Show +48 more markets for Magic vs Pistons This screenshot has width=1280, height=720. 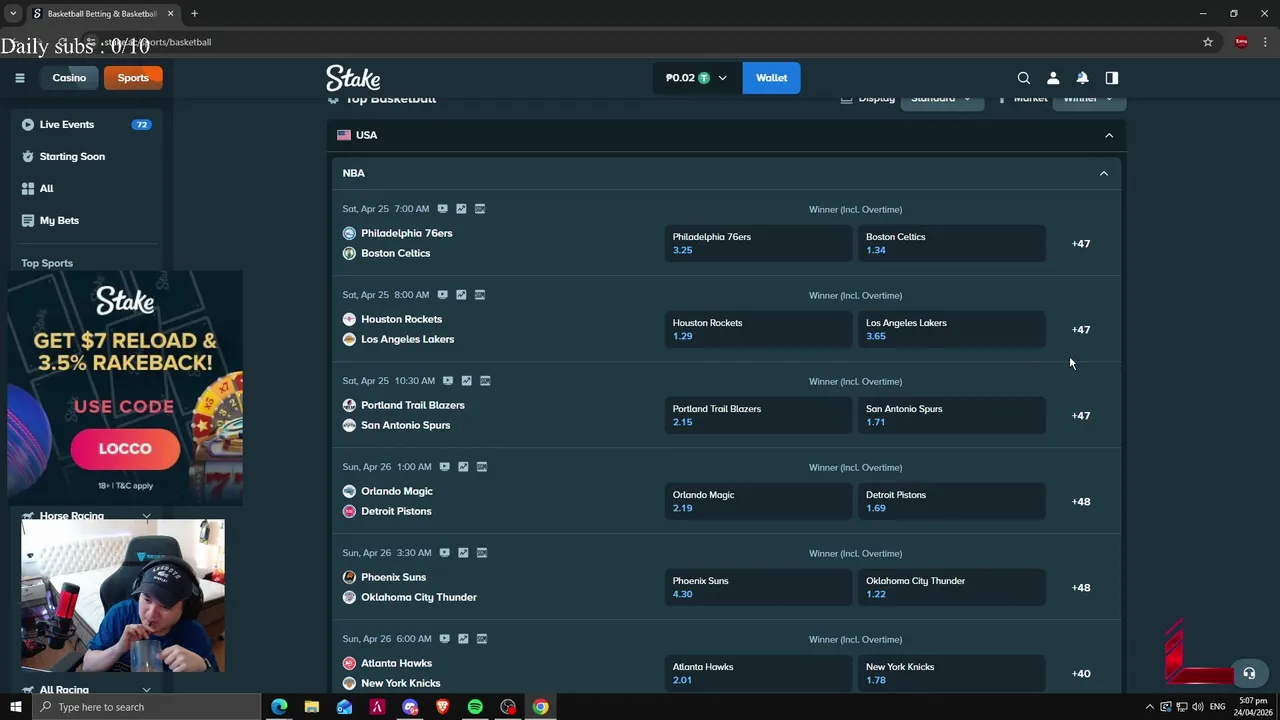(x=1081, y=502)
